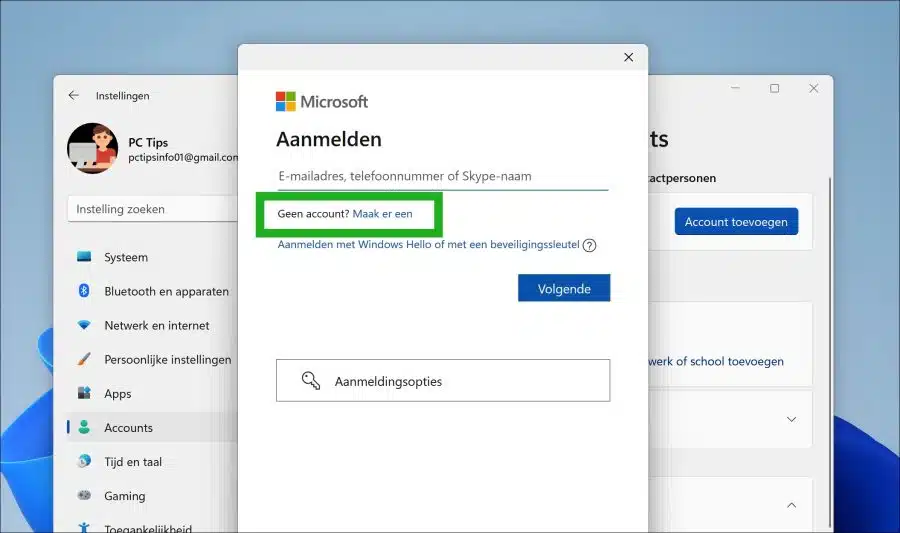Click the paintbrush Persoonlijke instellingen icon

tap(84, 359)
